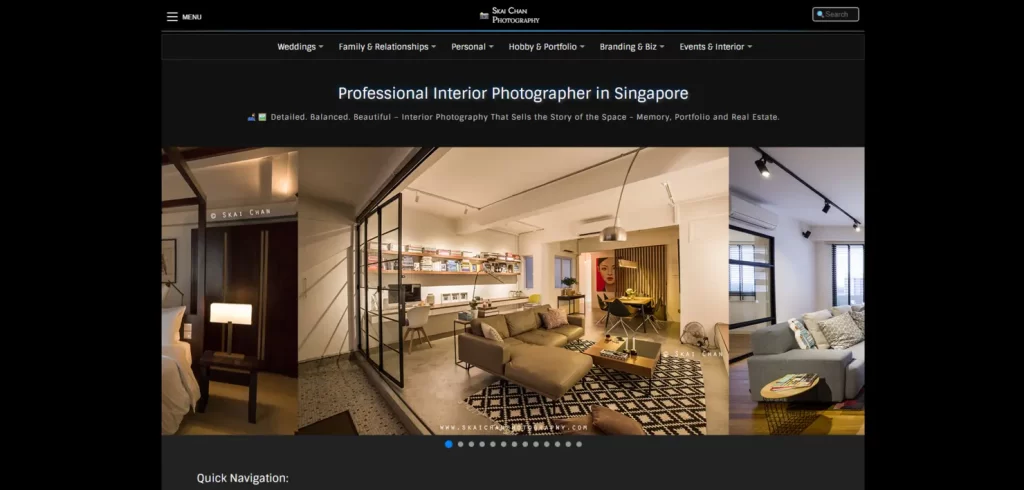
Task: Click the tagline 'Detailed. Balanced. Beautiful' text
Action: pyautogui.click(x=330, y=118)
